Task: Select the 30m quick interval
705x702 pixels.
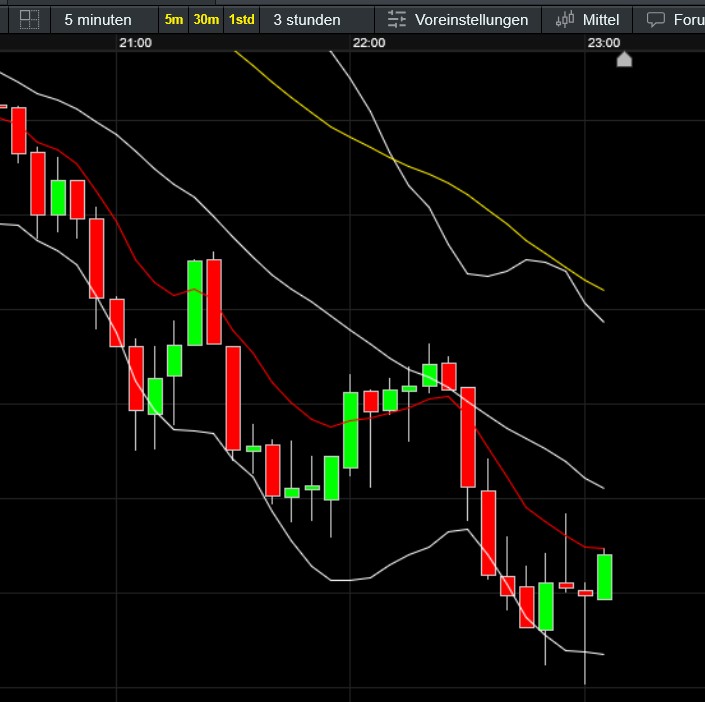Action: tap(206, 19)
